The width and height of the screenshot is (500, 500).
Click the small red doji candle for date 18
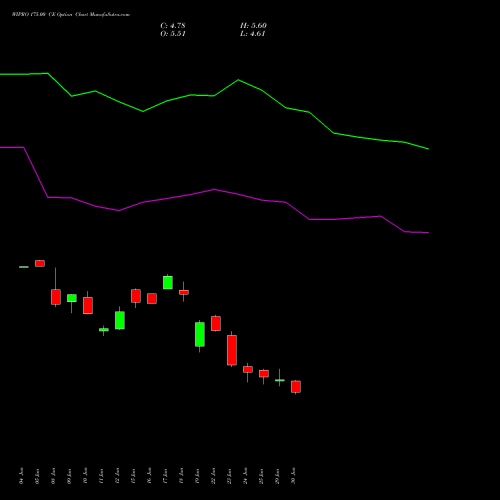[x=184, y=292]
